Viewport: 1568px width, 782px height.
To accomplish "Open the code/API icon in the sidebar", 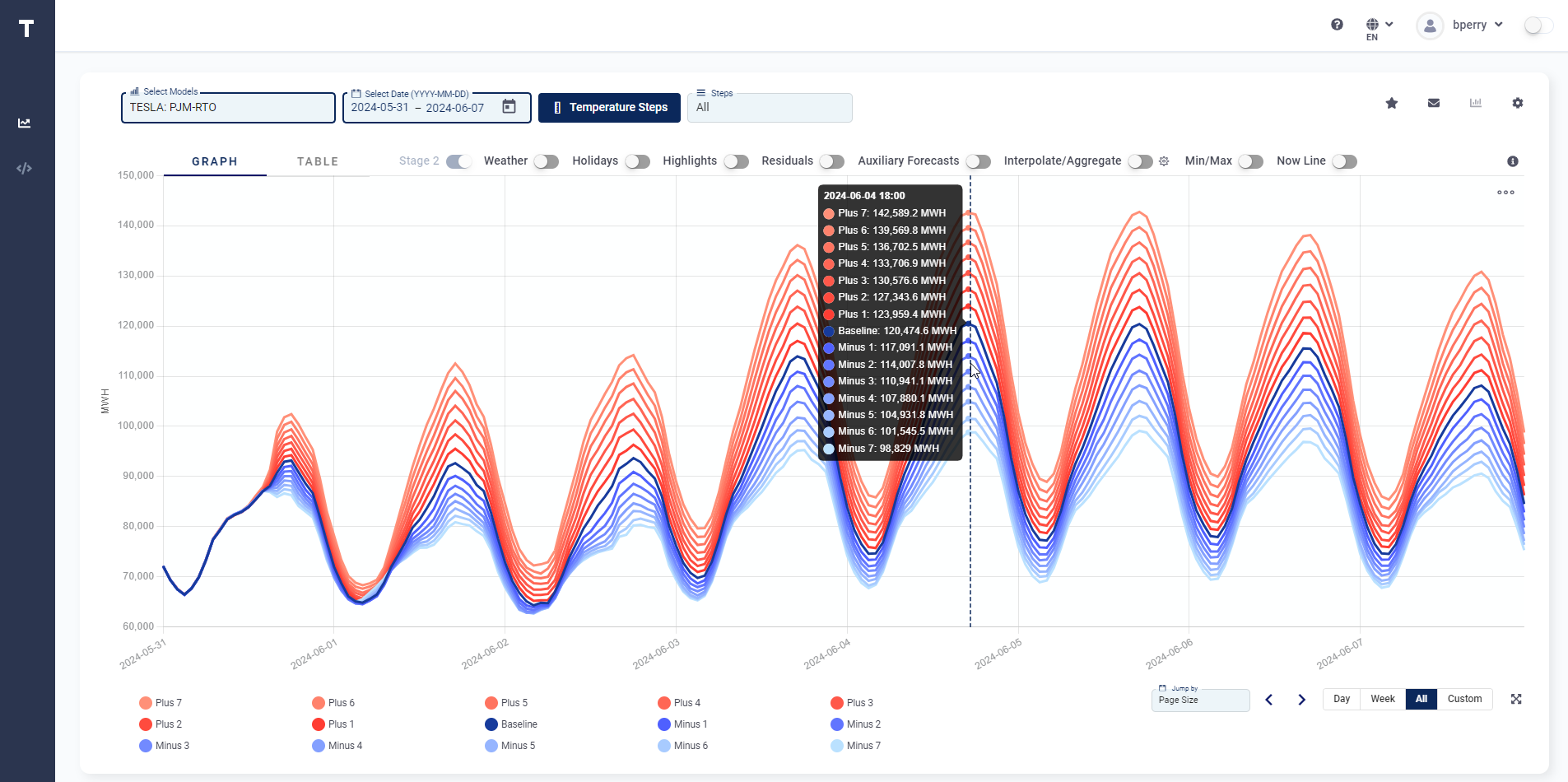I will [25, 168].
